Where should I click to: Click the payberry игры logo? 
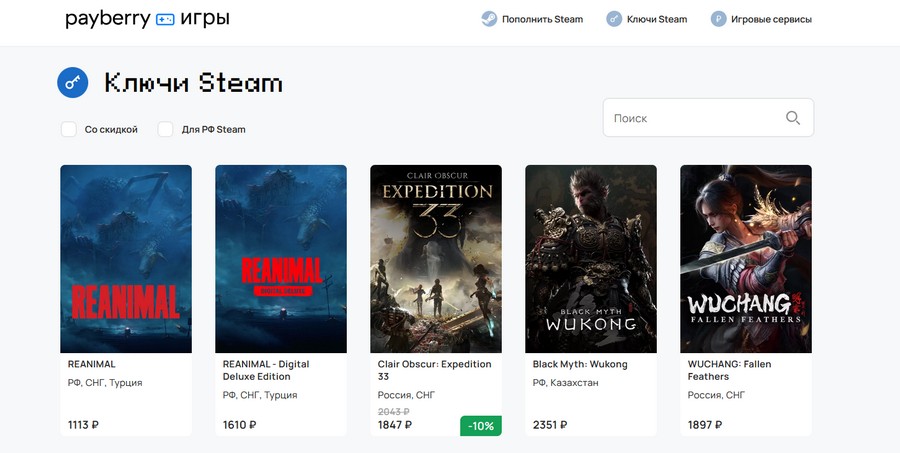(x=147, y=19)
